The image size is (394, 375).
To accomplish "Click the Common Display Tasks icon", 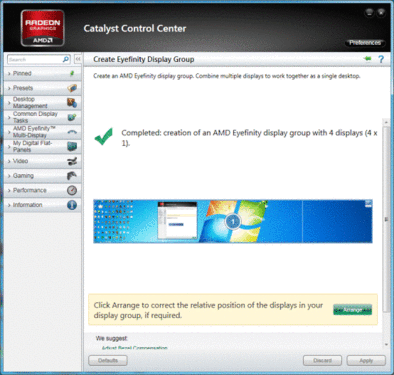I will [72, 117].
